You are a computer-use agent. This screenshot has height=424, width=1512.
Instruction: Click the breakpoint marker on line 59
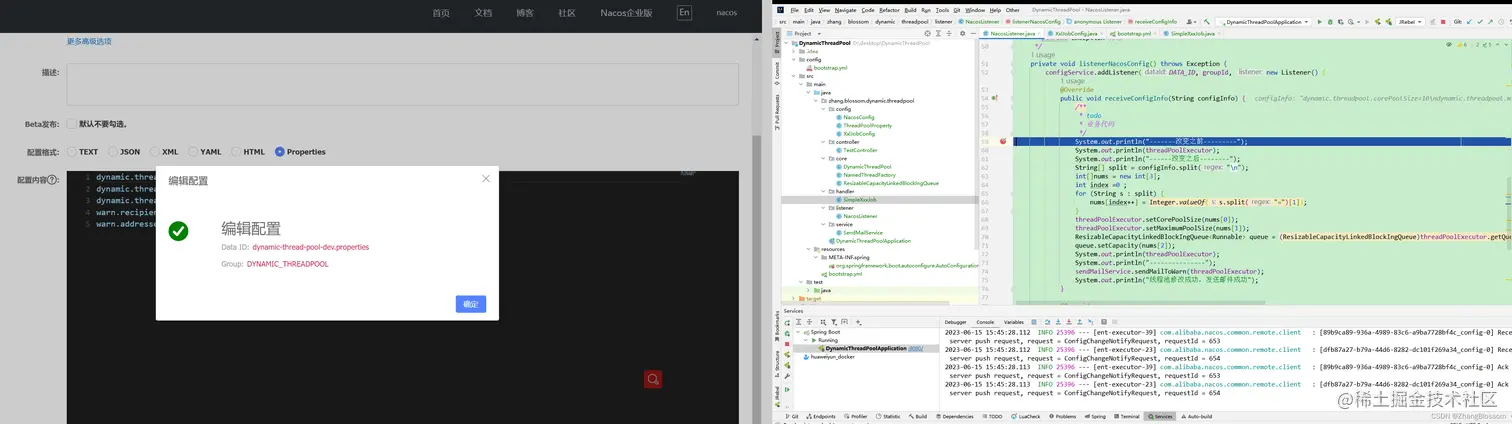(x=1003, y=142)
